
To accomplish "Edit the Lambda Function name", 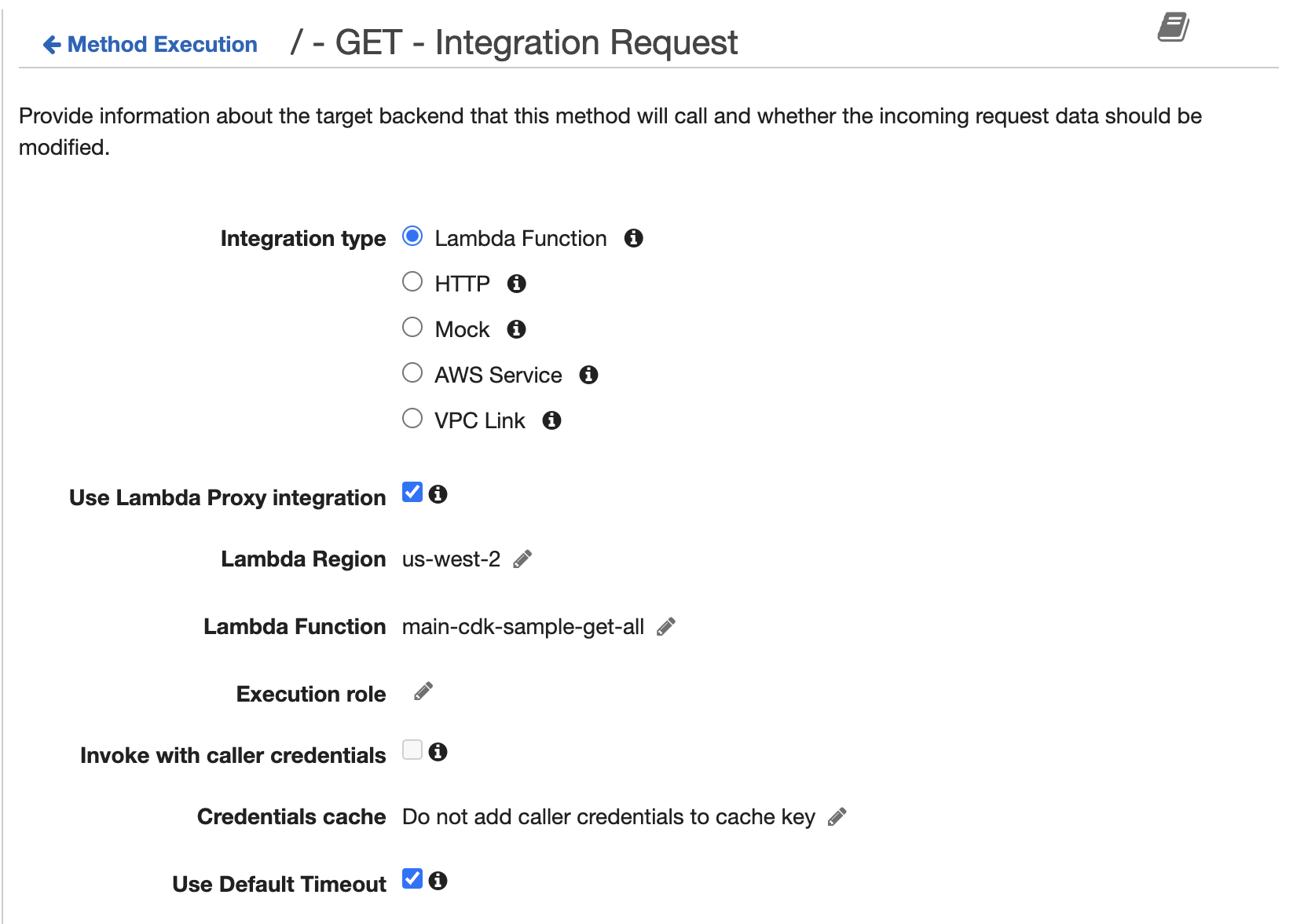I will 665,626.
